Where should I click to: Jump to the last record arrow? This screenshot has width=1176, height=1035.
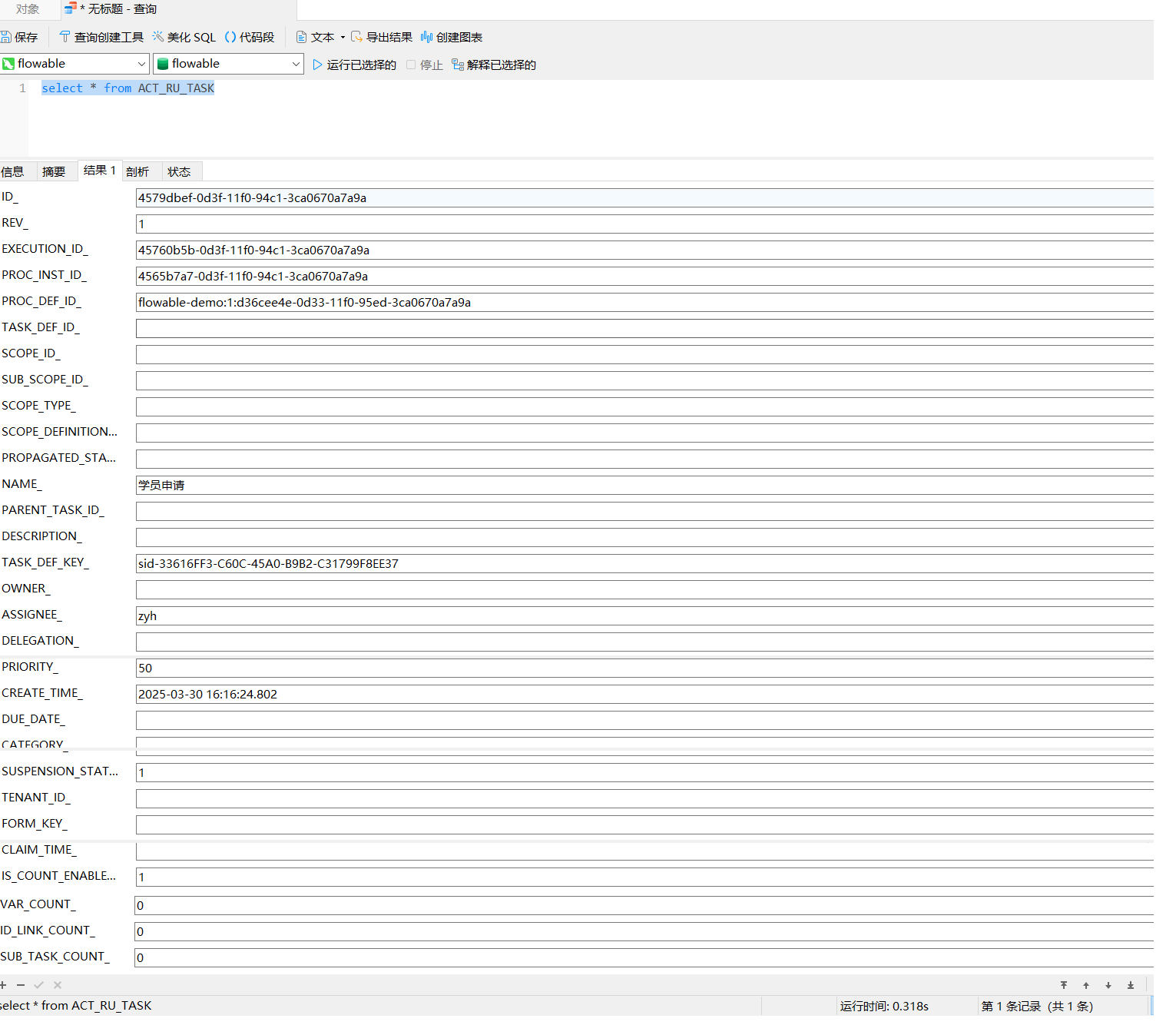(1130, 985)
